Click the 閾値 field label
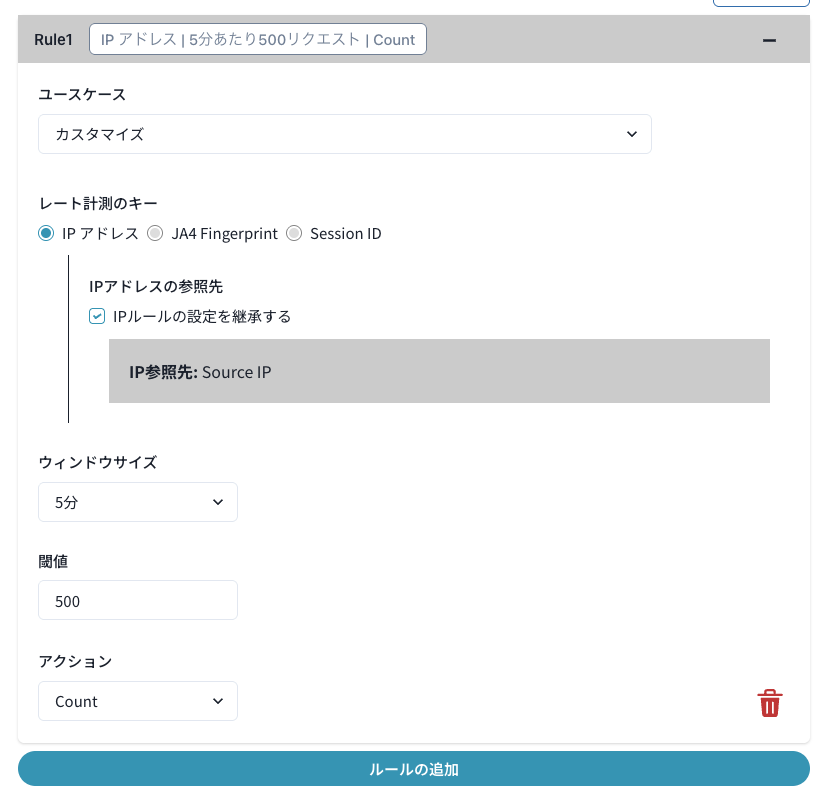 (x=53, y=561)
